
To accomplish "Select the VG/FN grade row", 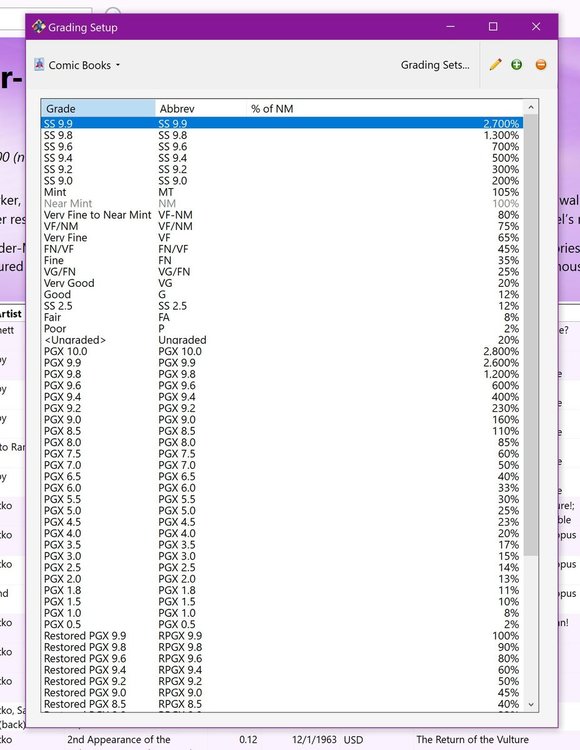I will 282,272.
